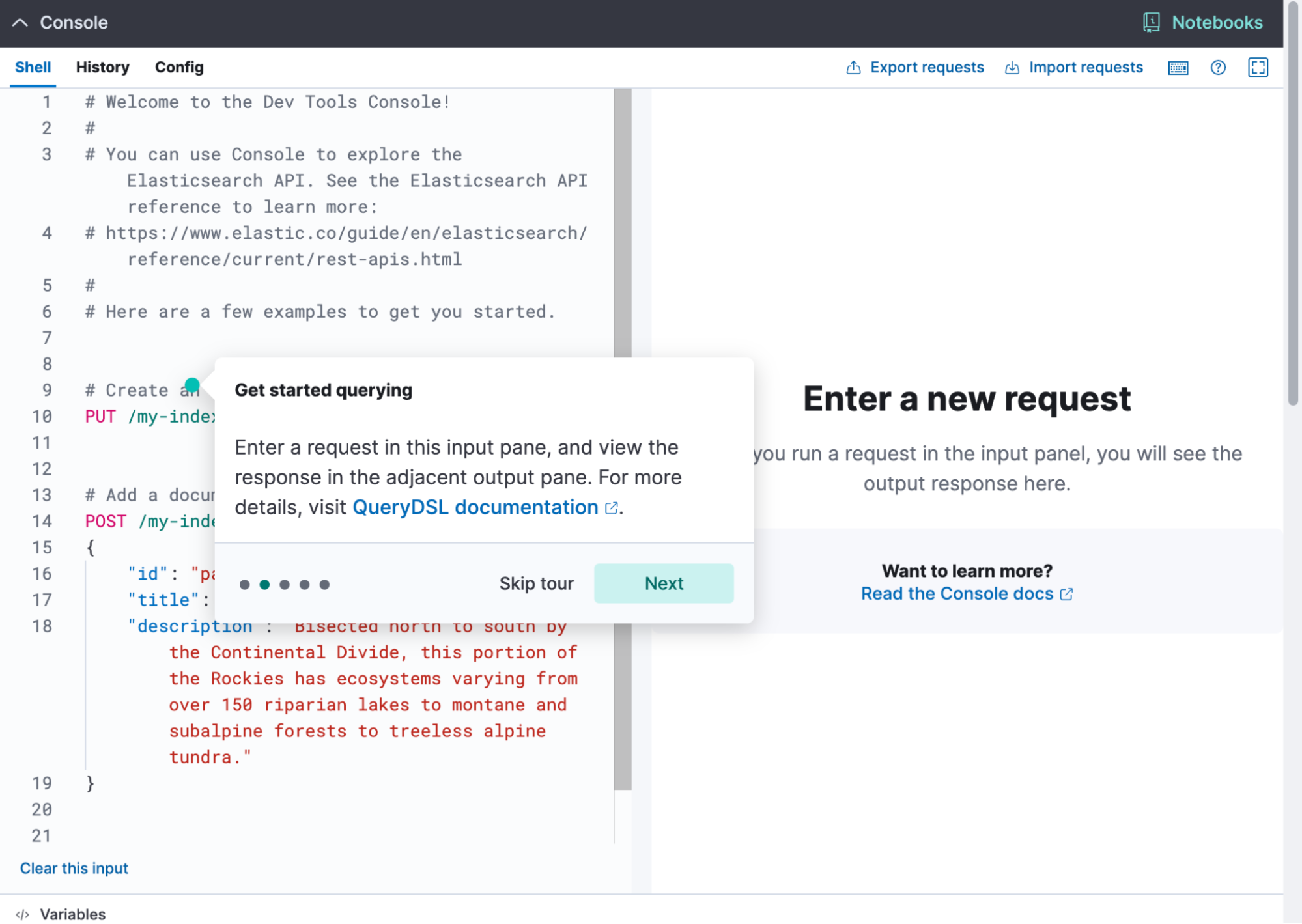
Task: Switch to the History tab
Action: tap(102, 66)
